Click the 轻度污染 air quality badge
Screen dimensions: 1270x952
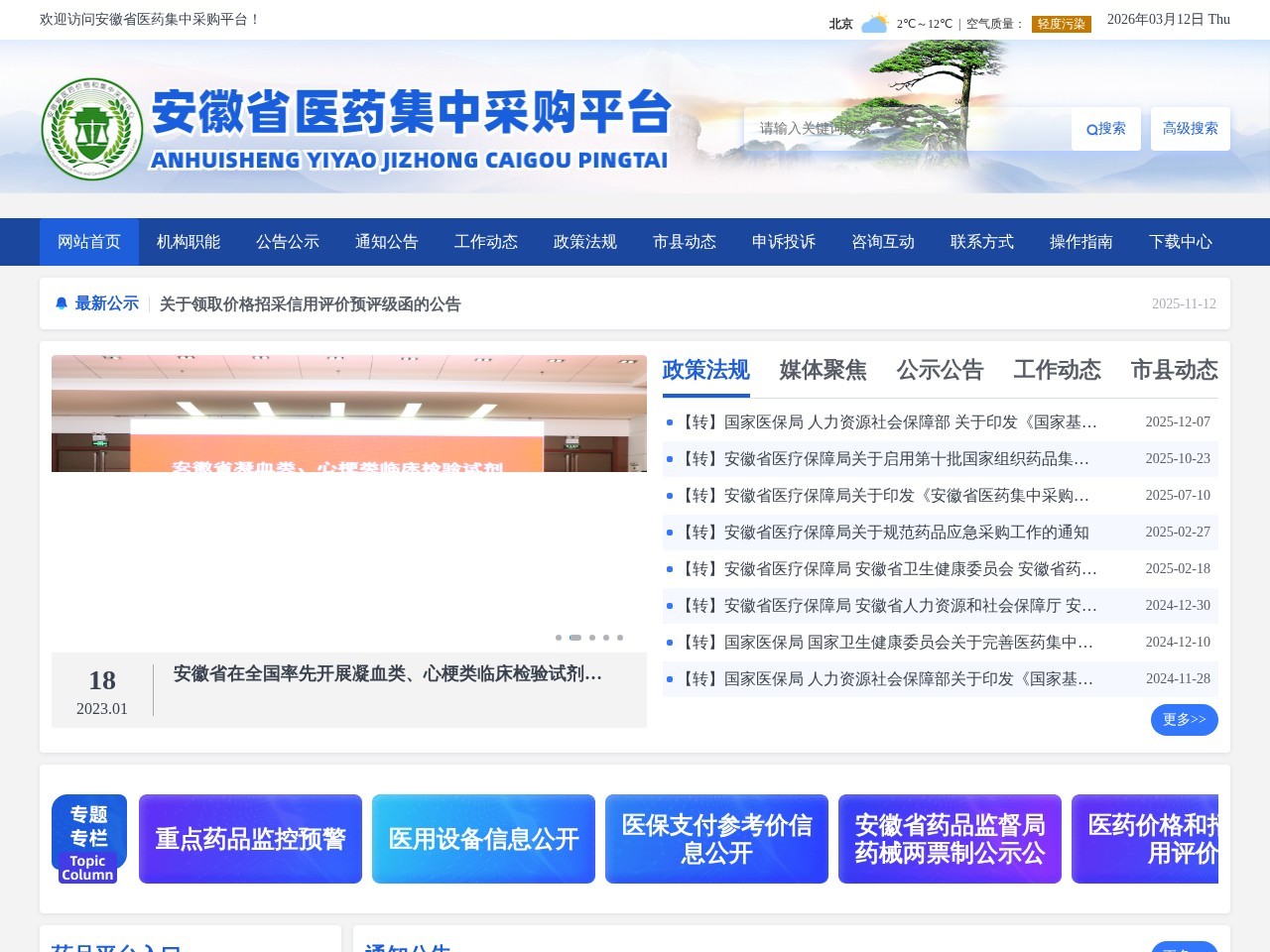click(1060, 22)
